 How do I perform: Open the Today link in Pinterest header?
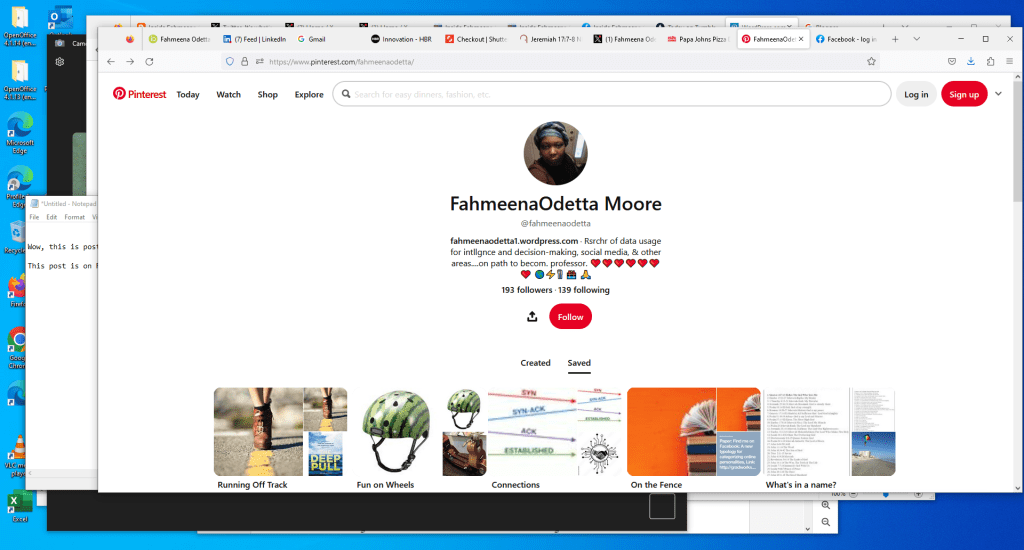click(x=188, y=95)
